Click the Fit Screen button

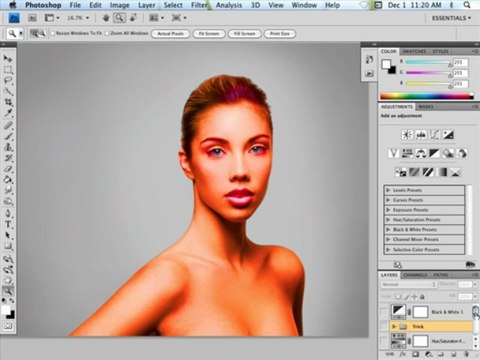209,33
